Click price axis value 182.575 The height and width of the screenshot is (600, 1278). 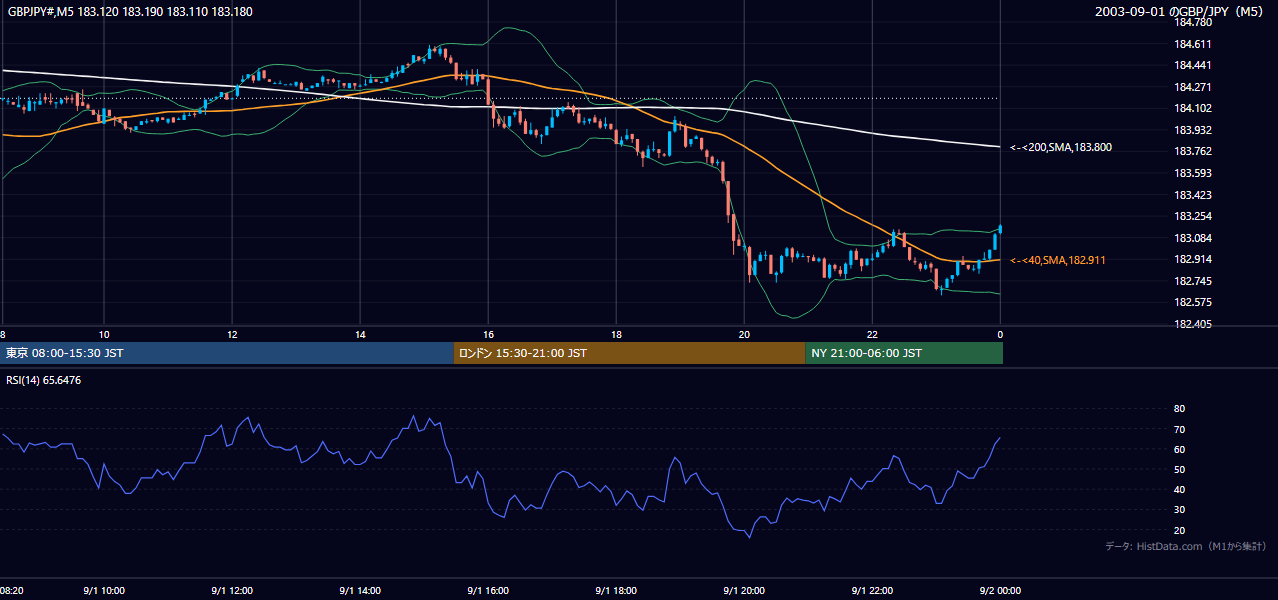click(x=1192, y=303)
